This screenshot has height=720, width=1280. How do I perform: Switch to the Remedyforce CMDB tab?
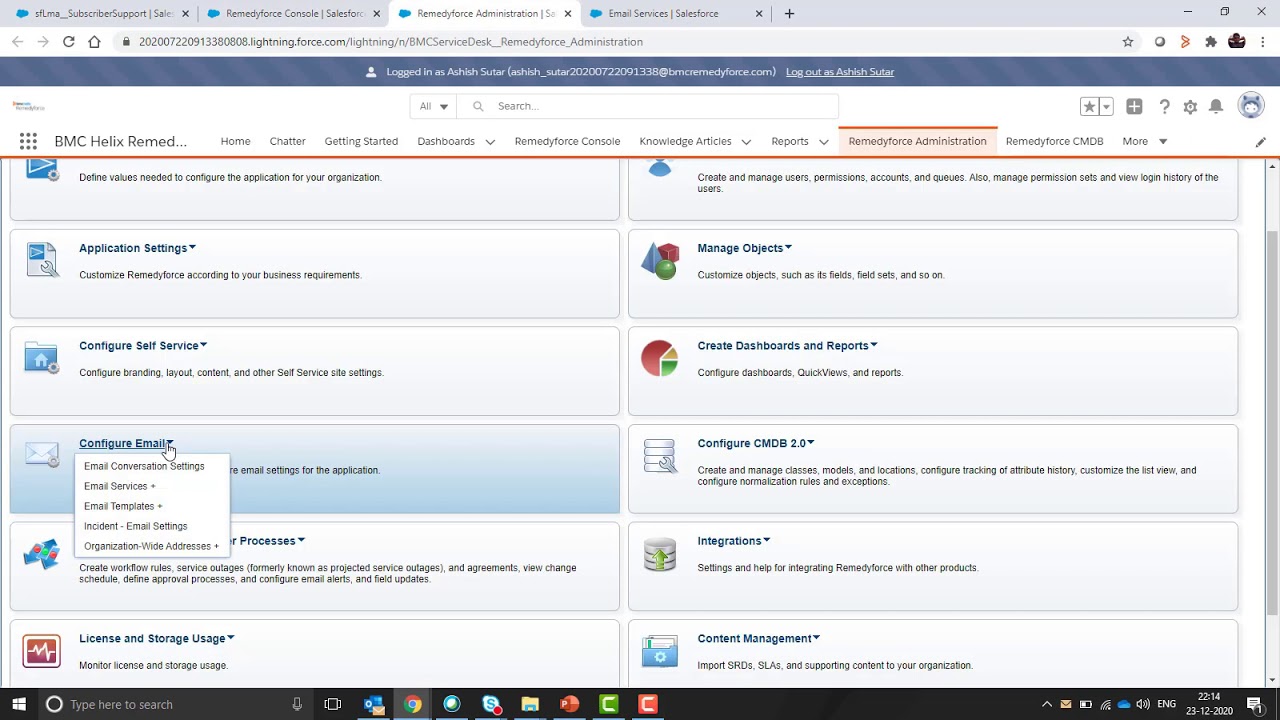pos(1054,141)
